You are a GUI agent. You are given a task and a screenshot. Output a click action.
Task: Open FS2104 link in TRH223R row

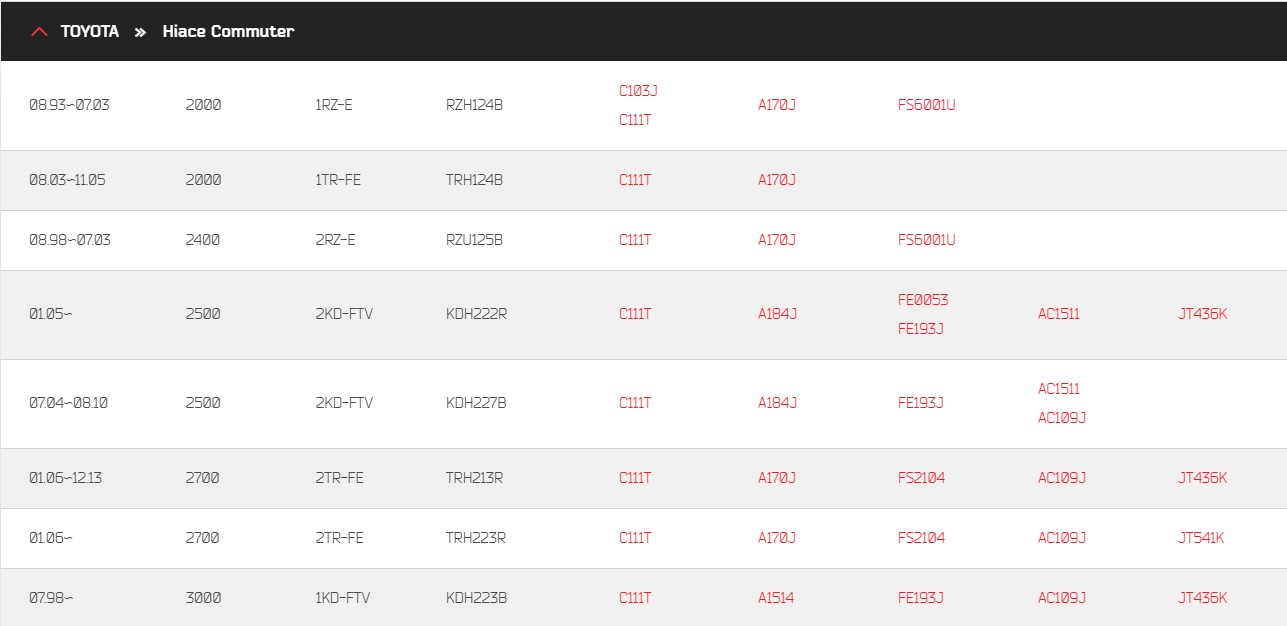[921, 537]
